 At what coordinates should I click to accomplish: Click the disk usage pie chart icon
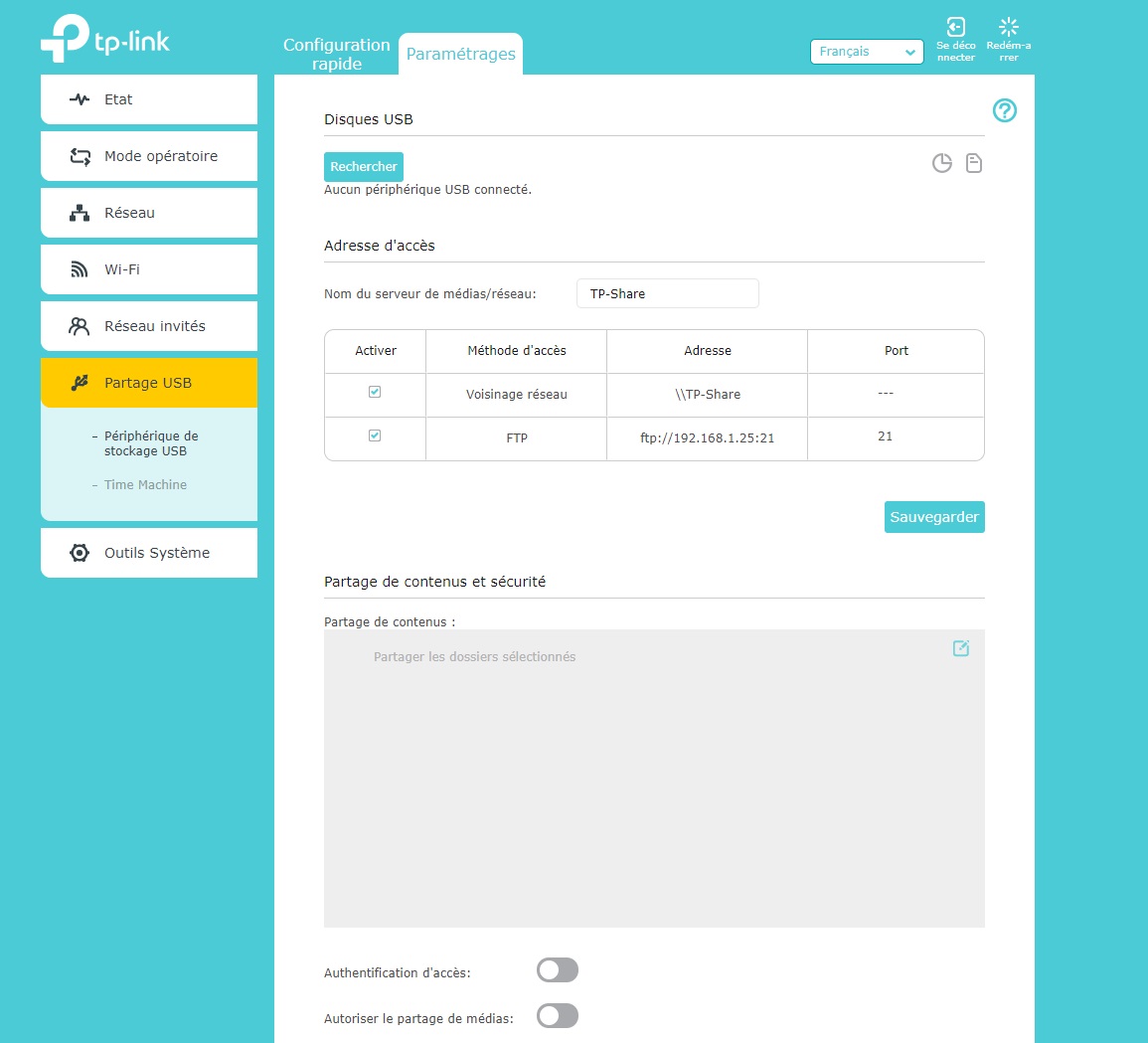(x=941, y=163)
